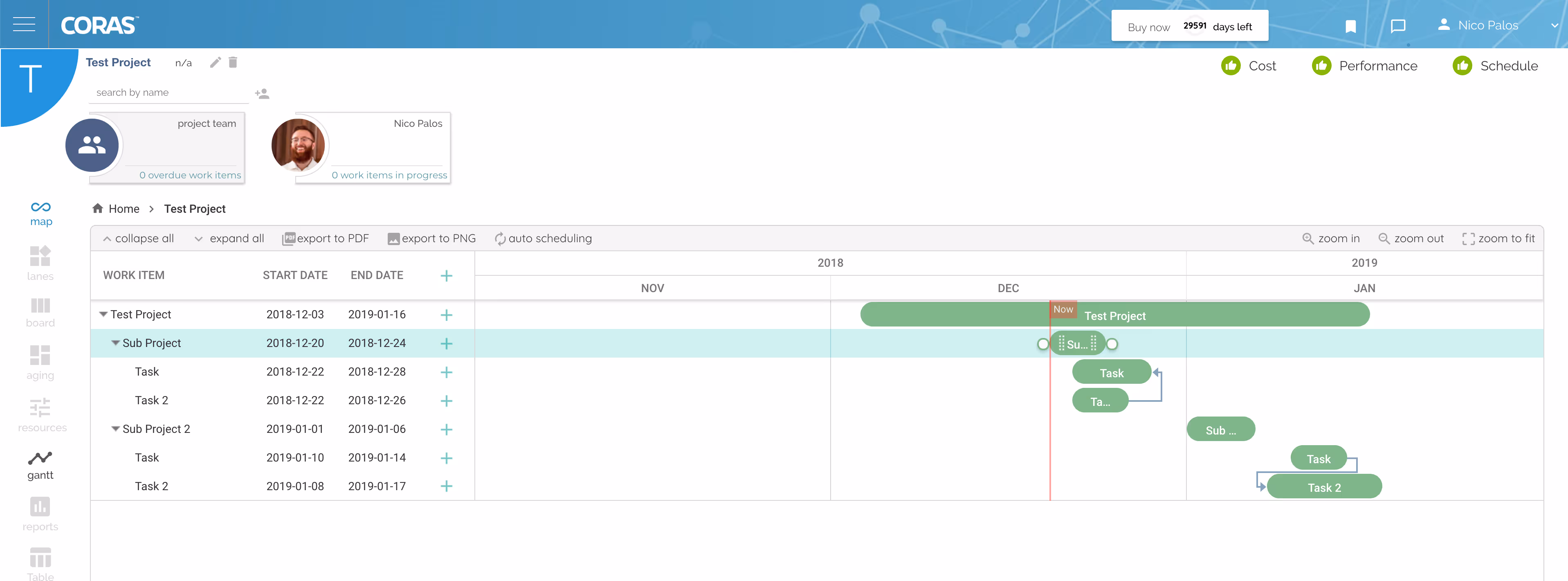This screenshot has width=1568, height=581.
Task: Open the map view in sidebar
Action: click(41, 214)
